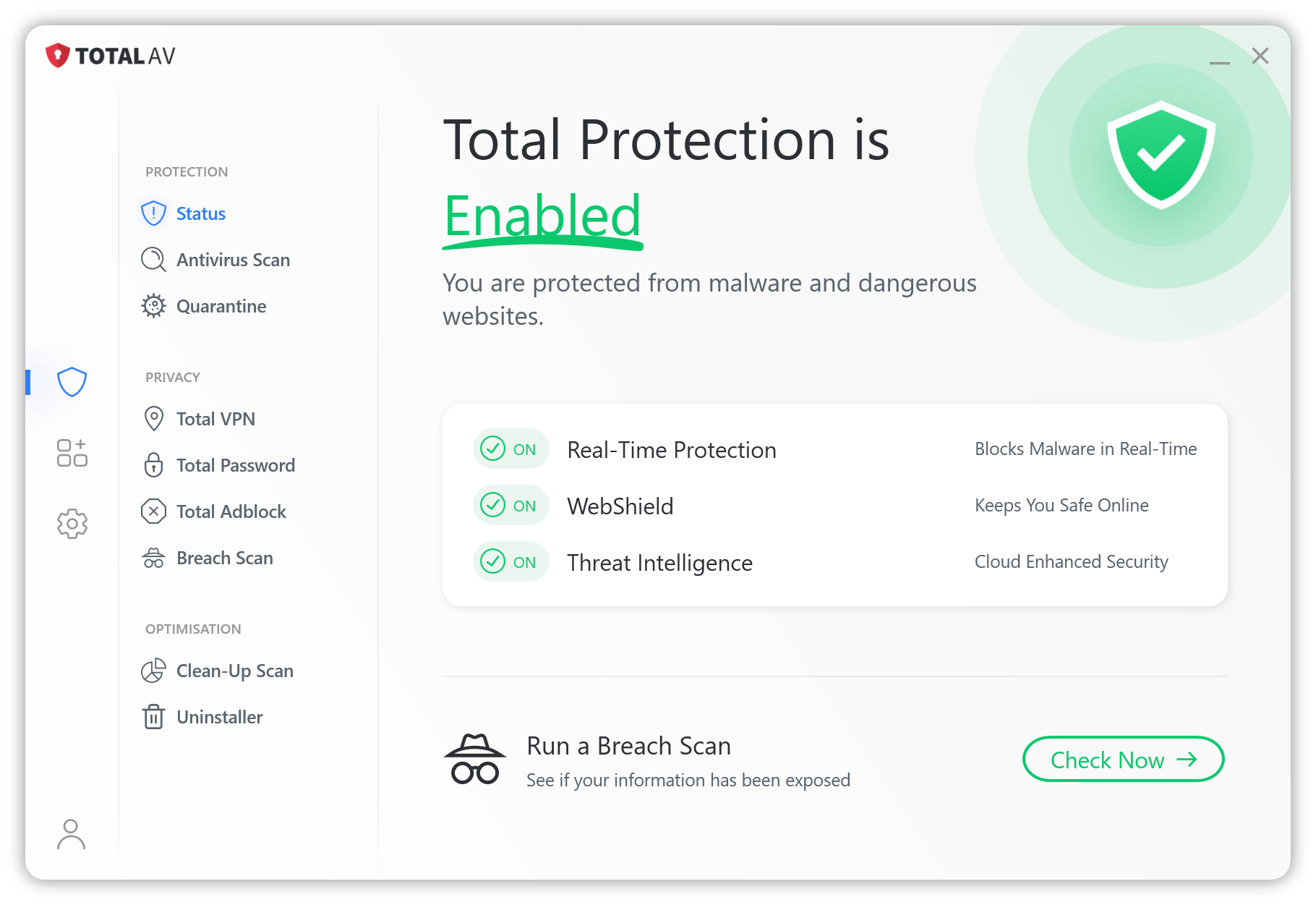The image size is (1316, 905).
Task: Open settings gear icon in left rail
Action: point(72,523)
